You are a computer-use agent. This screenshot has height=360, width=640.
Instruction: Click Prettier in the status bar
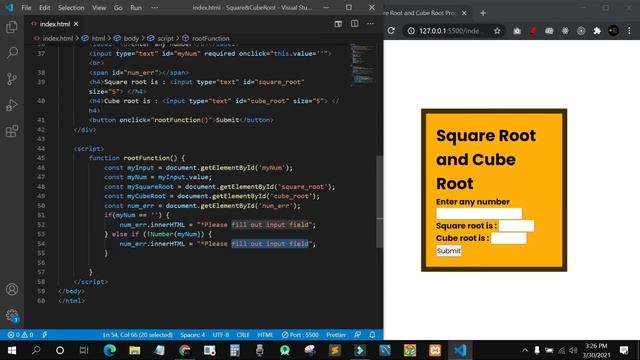point(336,335)
